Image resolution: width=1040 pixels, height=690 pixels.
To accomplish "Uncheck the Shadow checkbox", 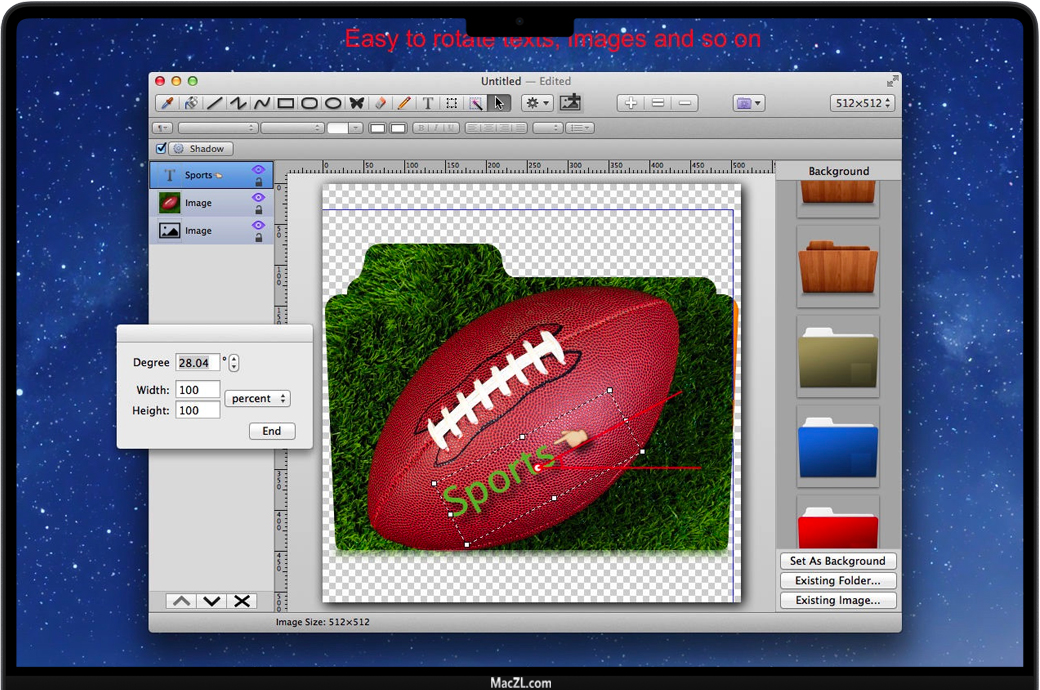I will point(162,149).
